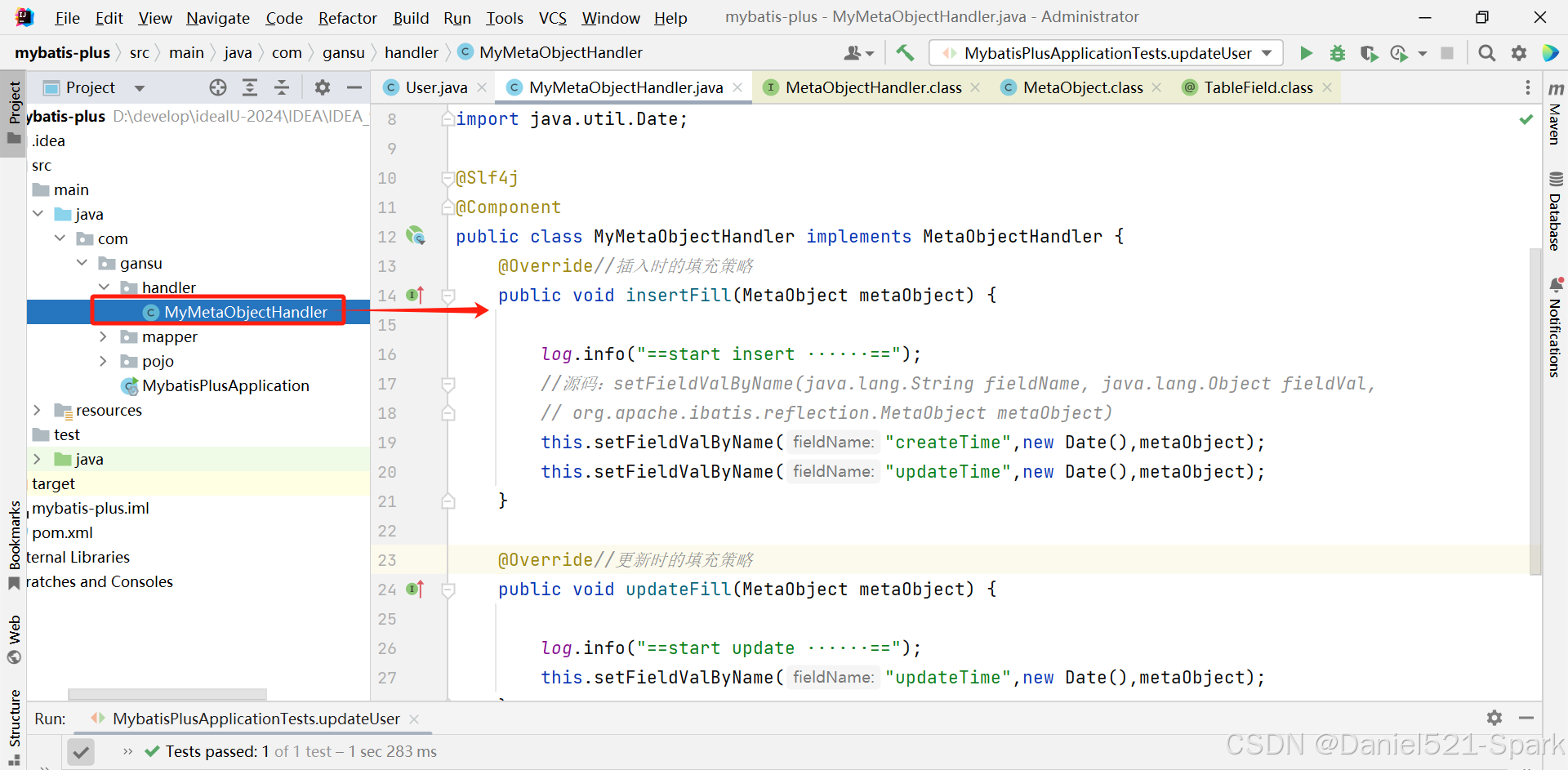The width and height of the screenshot is (1568, 770).
Task: Click the mybatis-plus root breadcrumb
Action: click(x=62, y=52)
